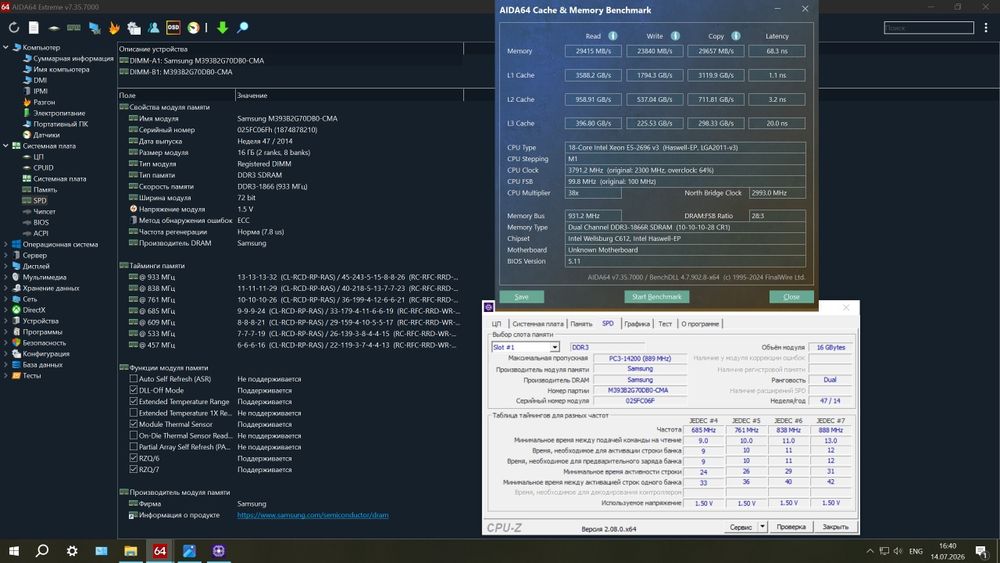Collapse the Компьютер tree node
1000x563 pixels.
[6, 47]
